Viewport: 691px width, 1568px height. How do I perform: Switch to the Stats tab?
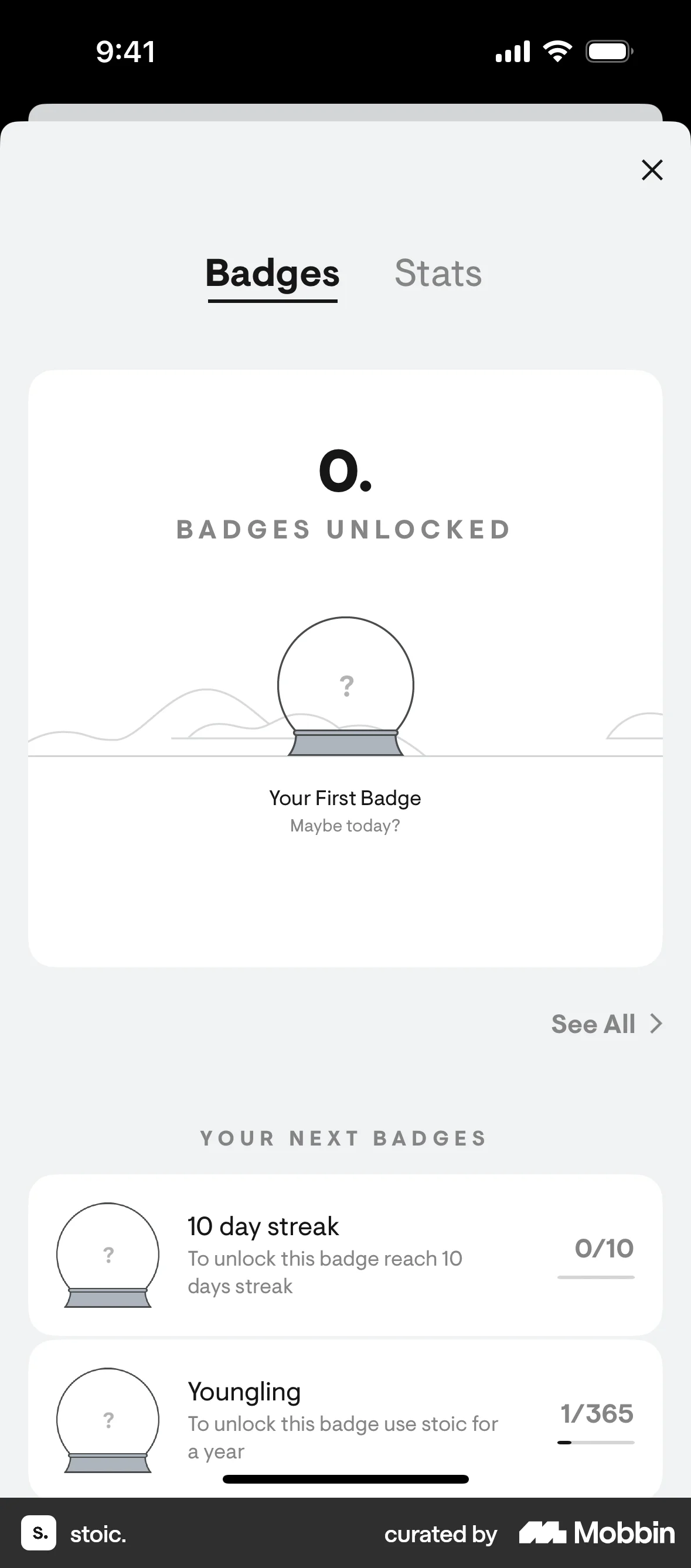point(438,273)
